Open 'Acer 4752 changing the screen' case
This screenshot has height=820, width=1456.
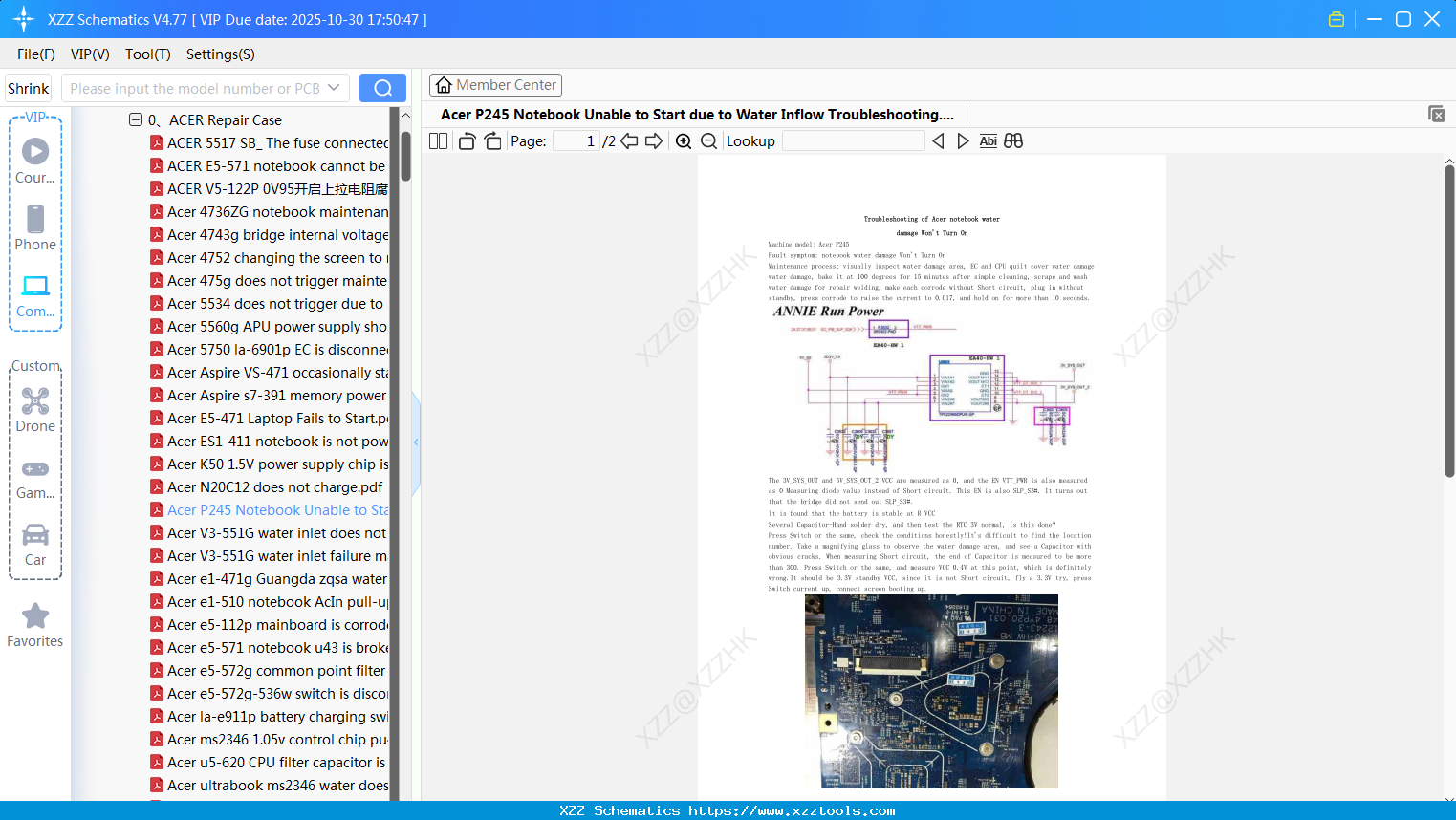click(x=270, y=258)
